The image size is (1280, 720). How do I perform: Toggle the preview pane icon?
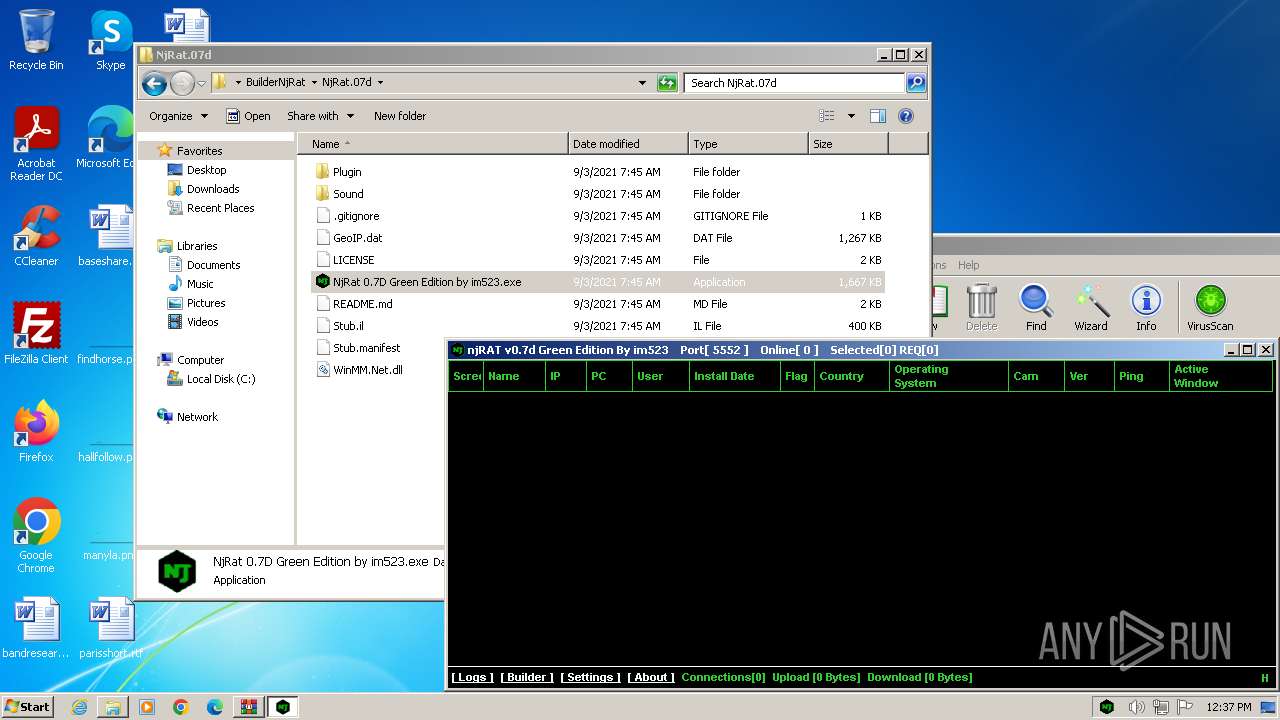coord(878,116)
